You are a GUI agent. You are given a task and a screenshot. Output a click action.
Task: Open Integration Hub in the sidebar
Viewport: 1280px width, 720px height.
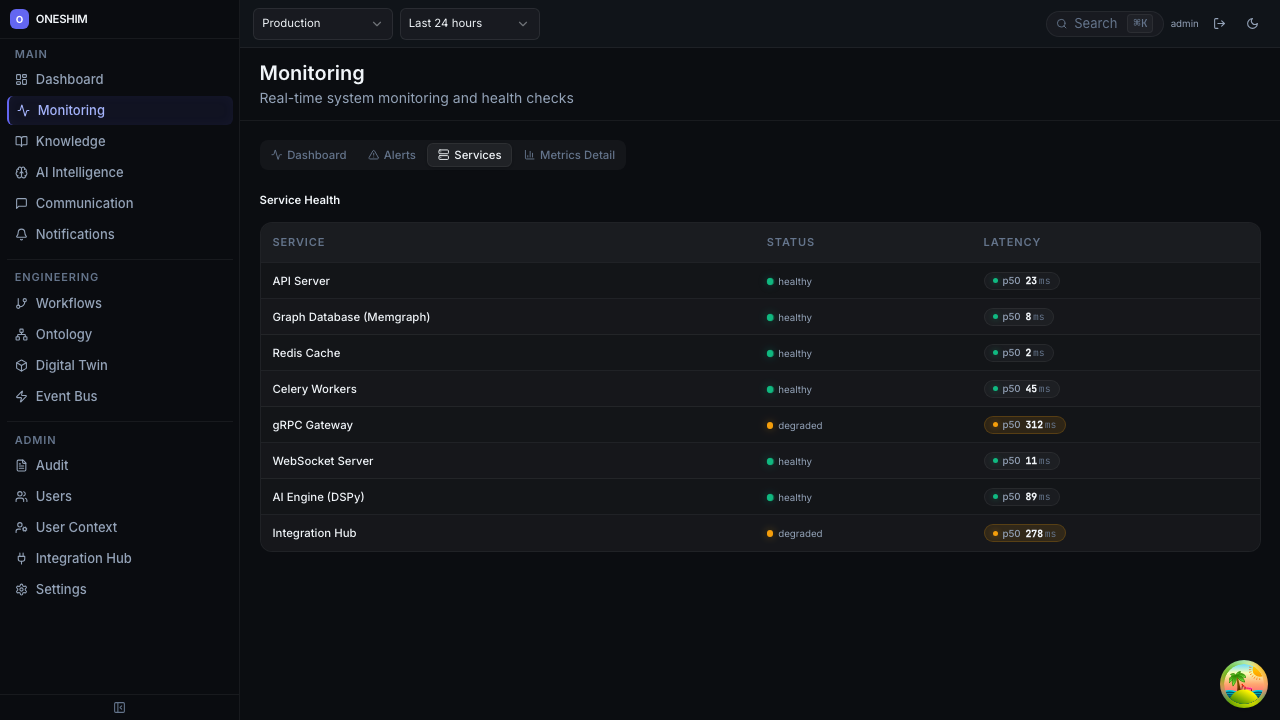83,558
